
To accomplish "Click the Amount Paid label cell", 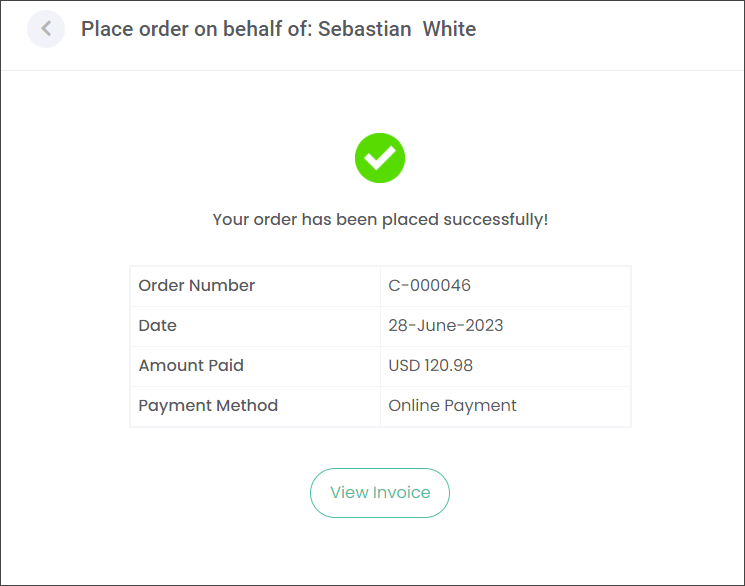I will point(255,366).
